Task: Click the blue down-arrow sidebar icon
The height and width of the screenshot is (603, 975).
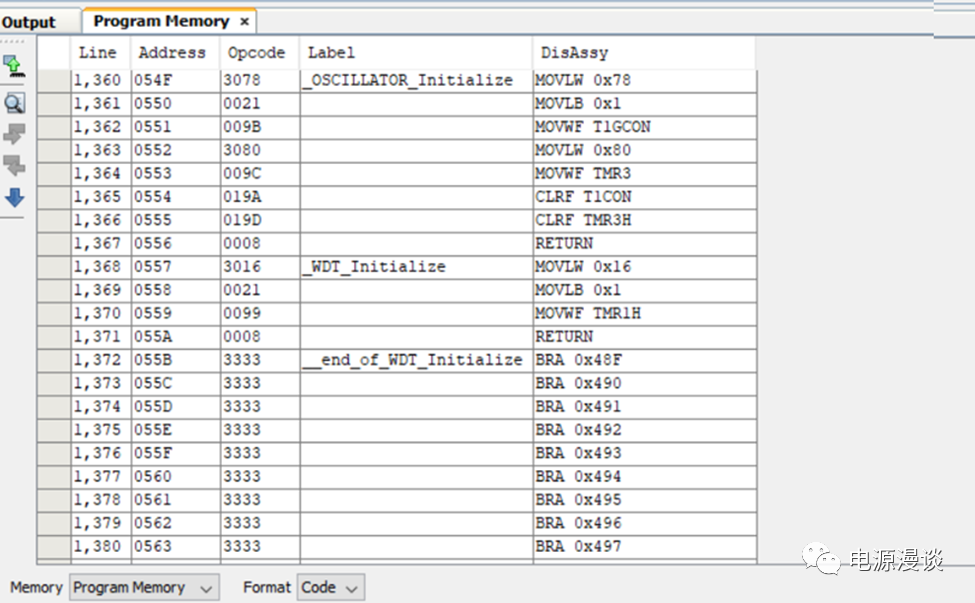Action: click(x=14, y=197)
